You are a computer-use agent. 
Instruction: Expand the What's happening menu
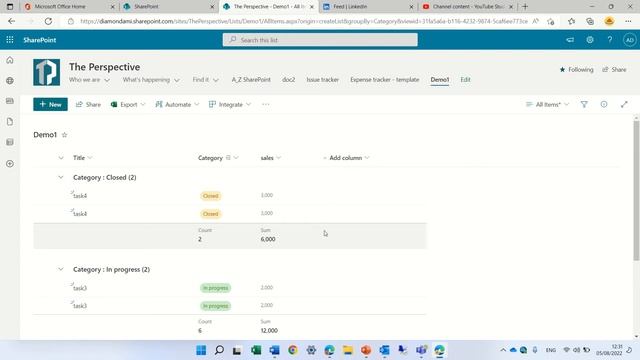[x=151, y=80]
